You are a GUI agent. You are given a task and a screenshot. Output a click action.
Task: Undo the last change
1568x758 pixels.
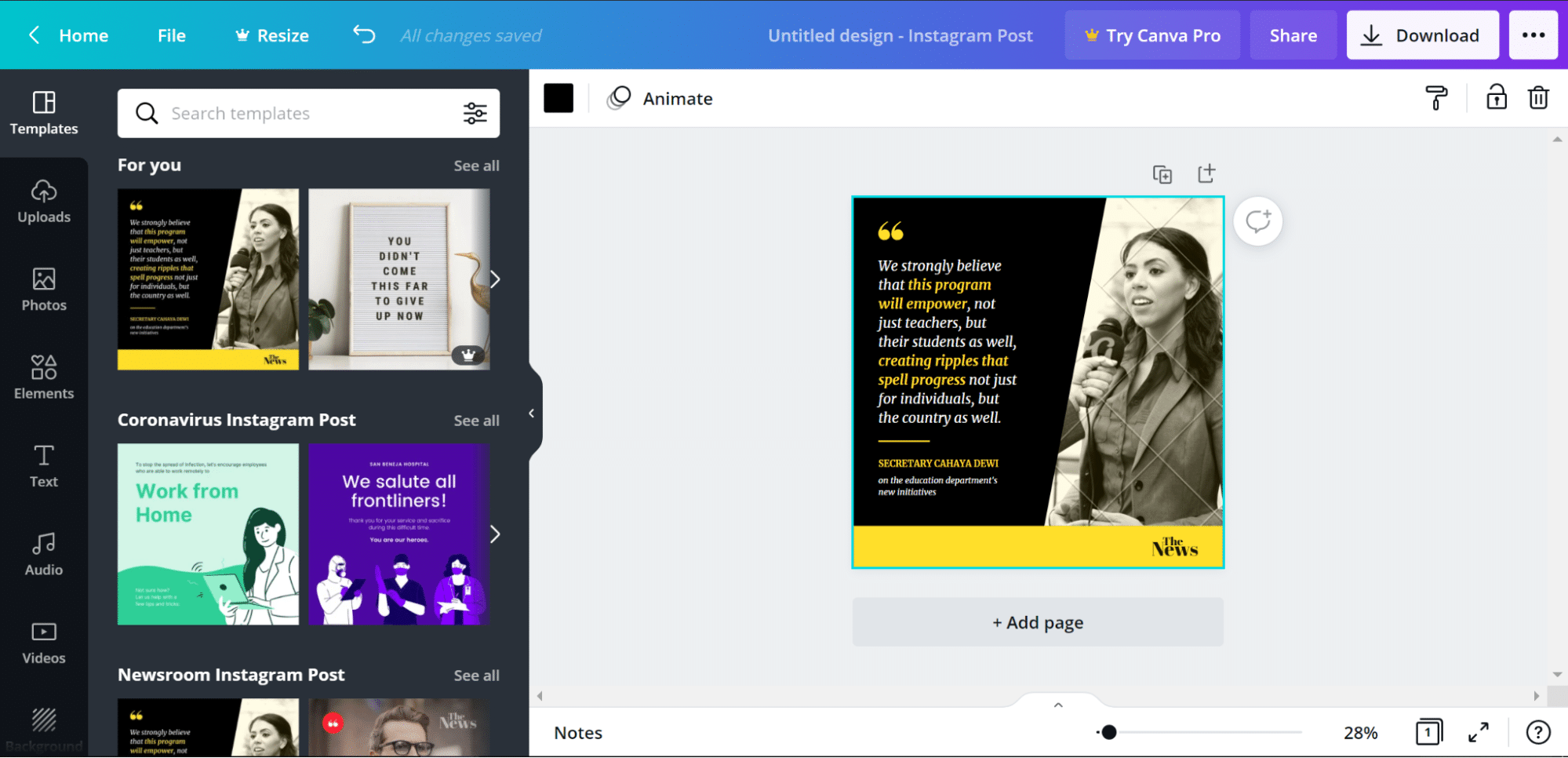click(364, 35)
